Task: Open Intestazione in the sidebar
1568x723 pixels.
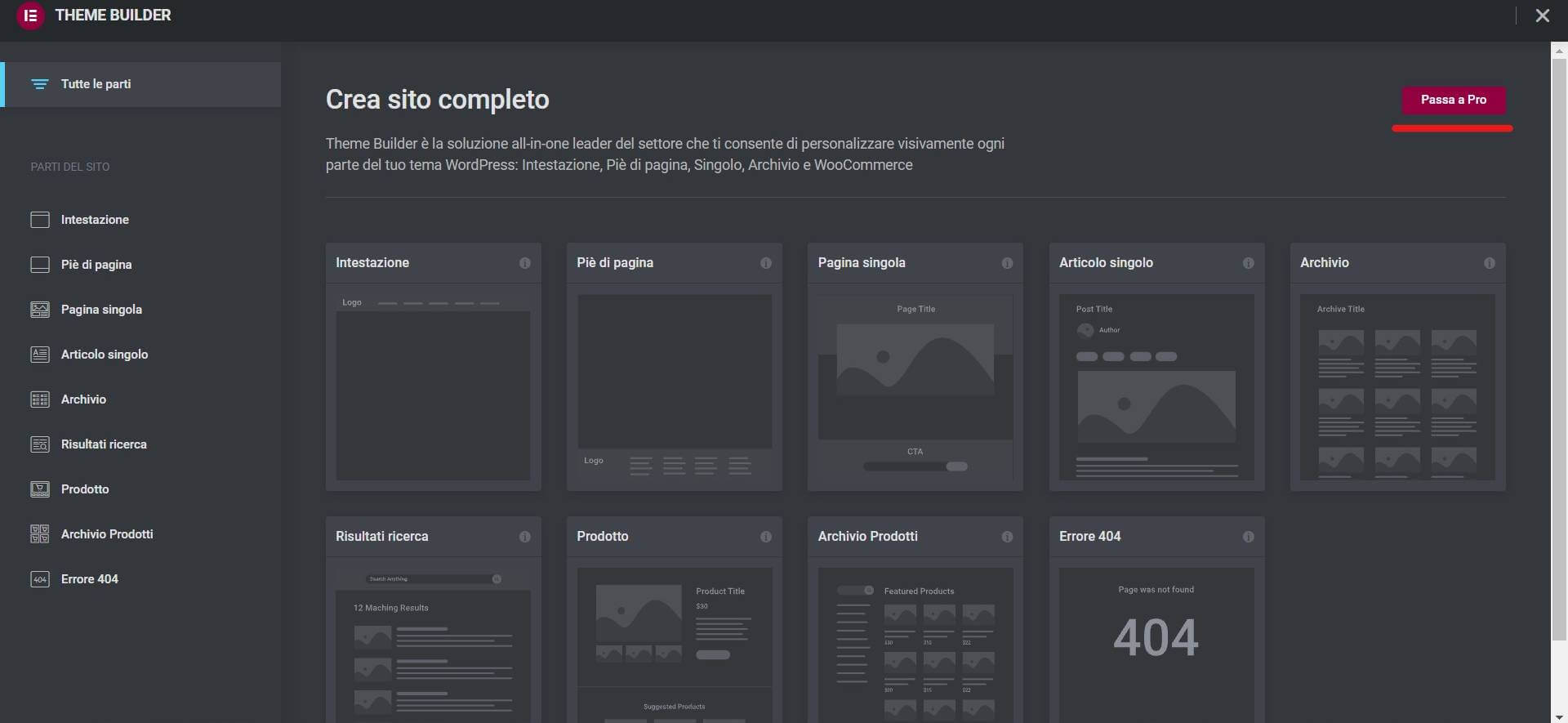Action: (95, 220)
